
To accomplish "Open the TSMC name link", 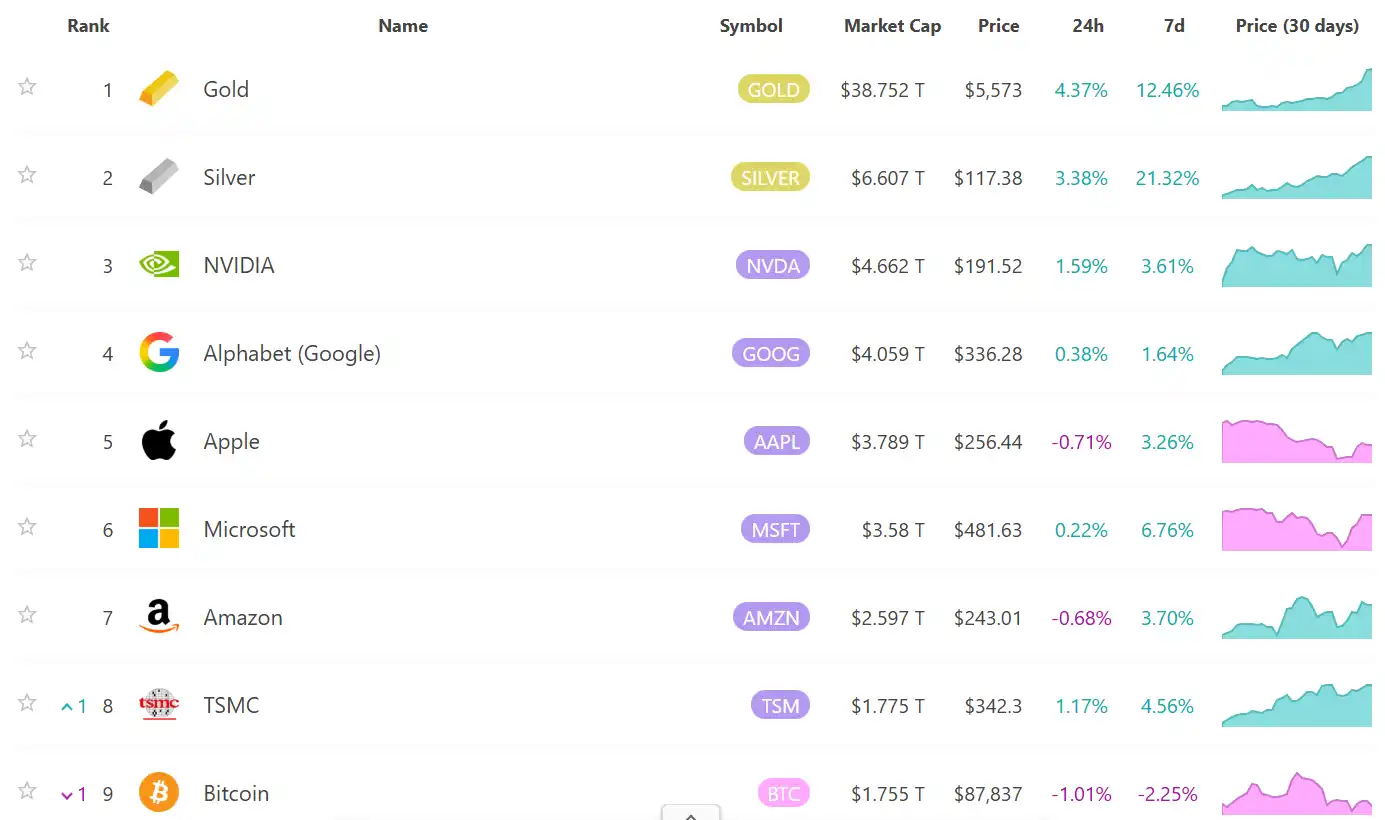I will 231,705.
